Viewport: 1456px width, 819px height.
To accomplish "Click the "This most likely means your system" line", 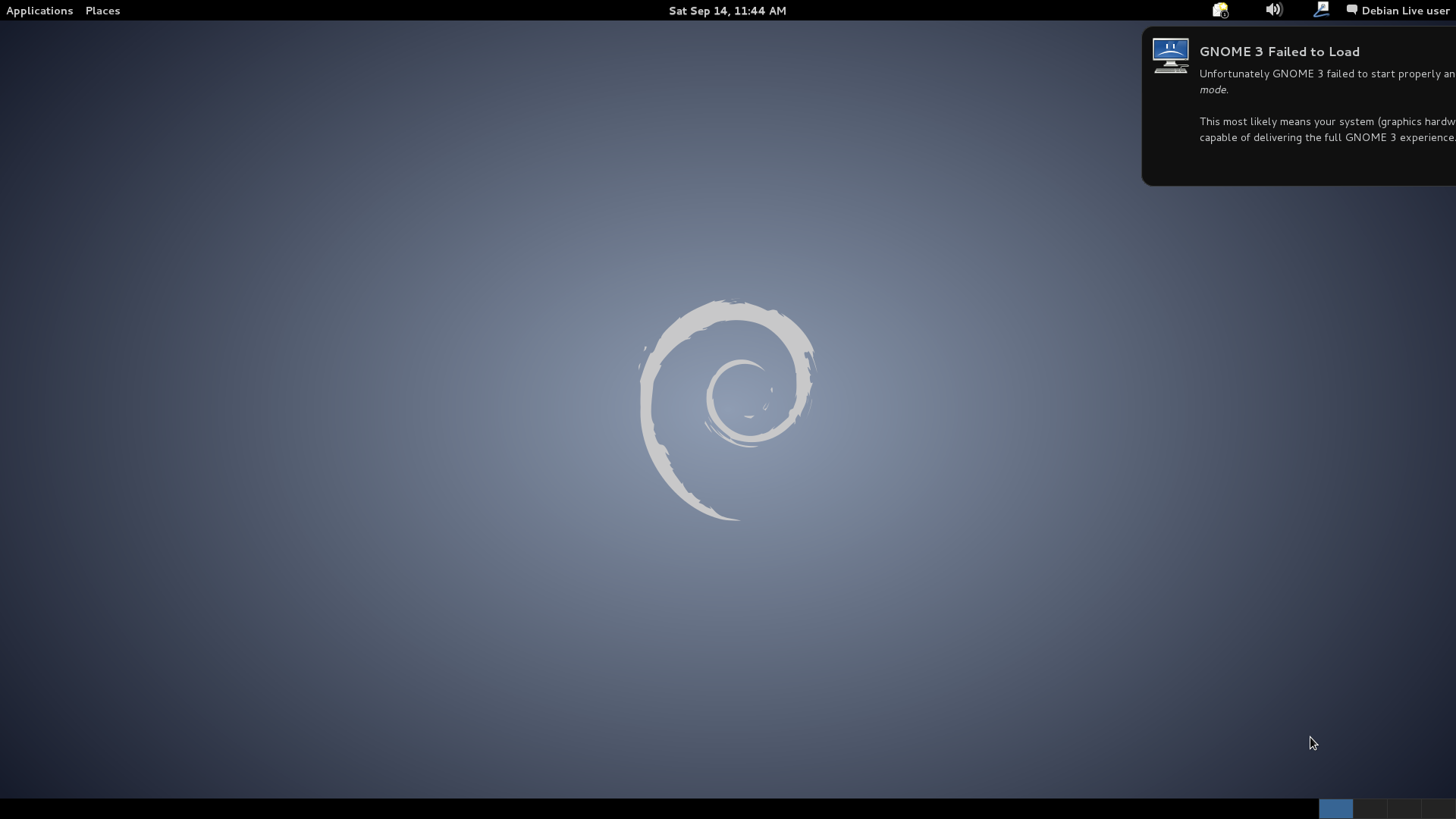I will point(1327,121).
